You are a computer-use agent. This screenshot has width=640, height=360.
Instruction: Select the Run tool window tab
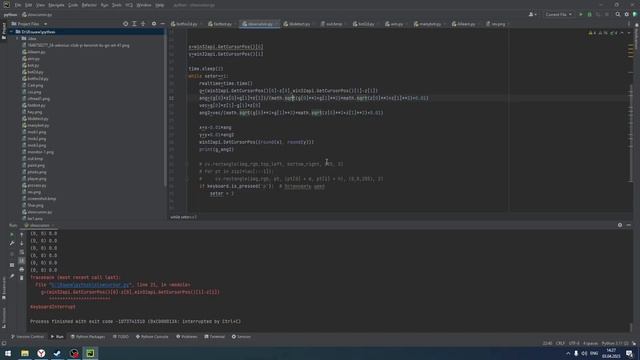pos(57,337)
